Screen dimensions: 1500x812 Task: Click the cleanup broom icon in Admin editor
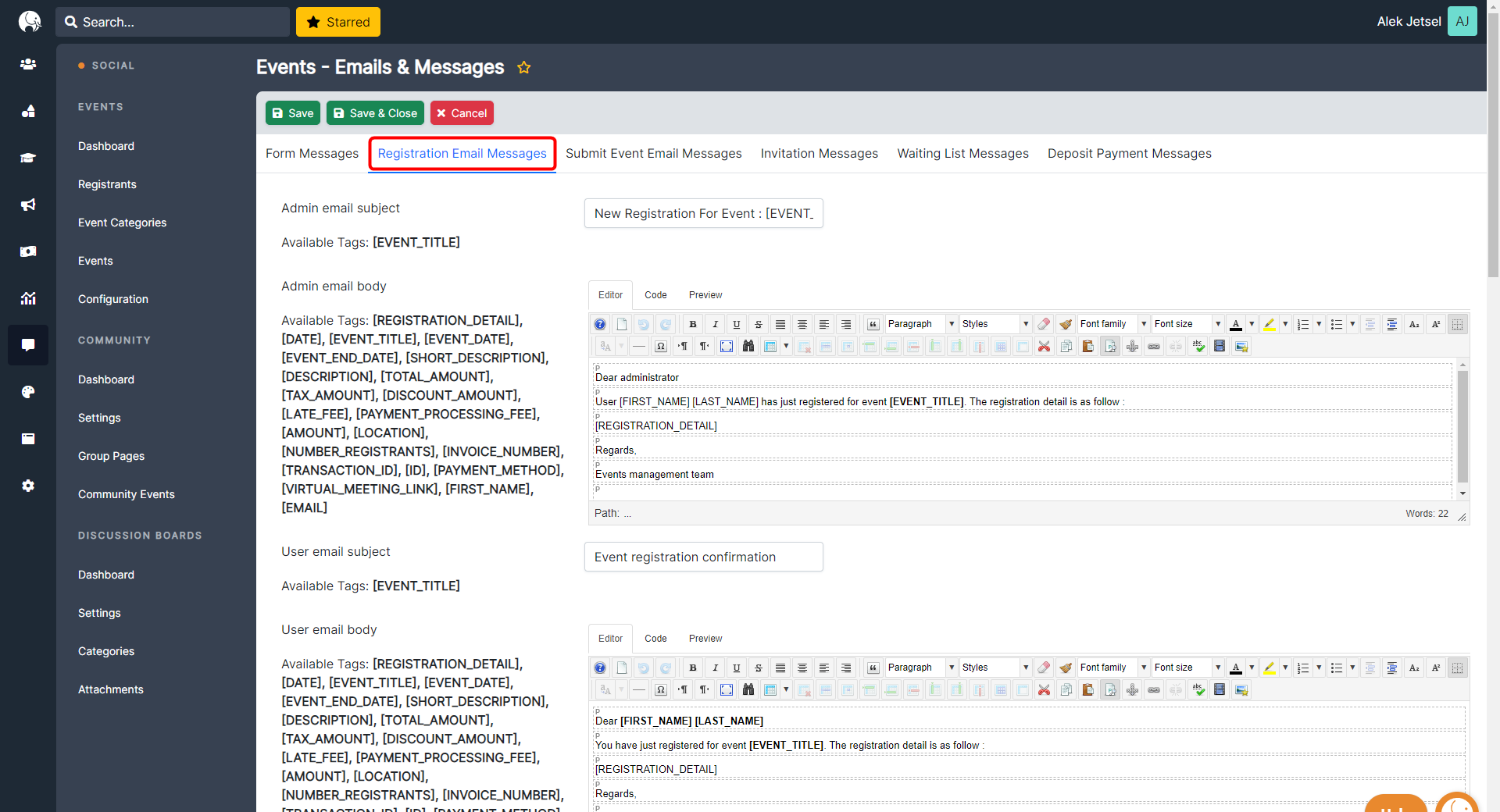1066,324
